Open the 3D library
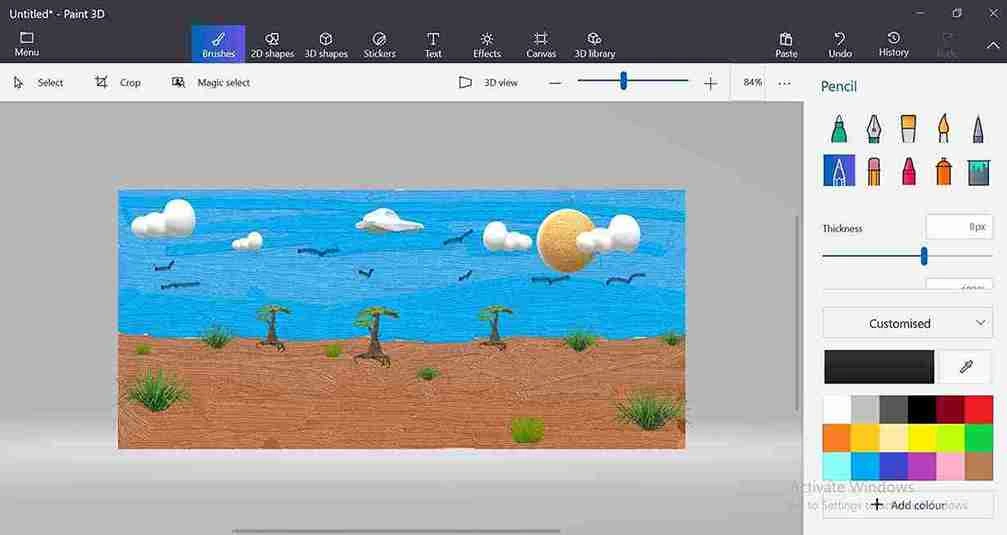The image size is (1007, 535). pos(594,44)
